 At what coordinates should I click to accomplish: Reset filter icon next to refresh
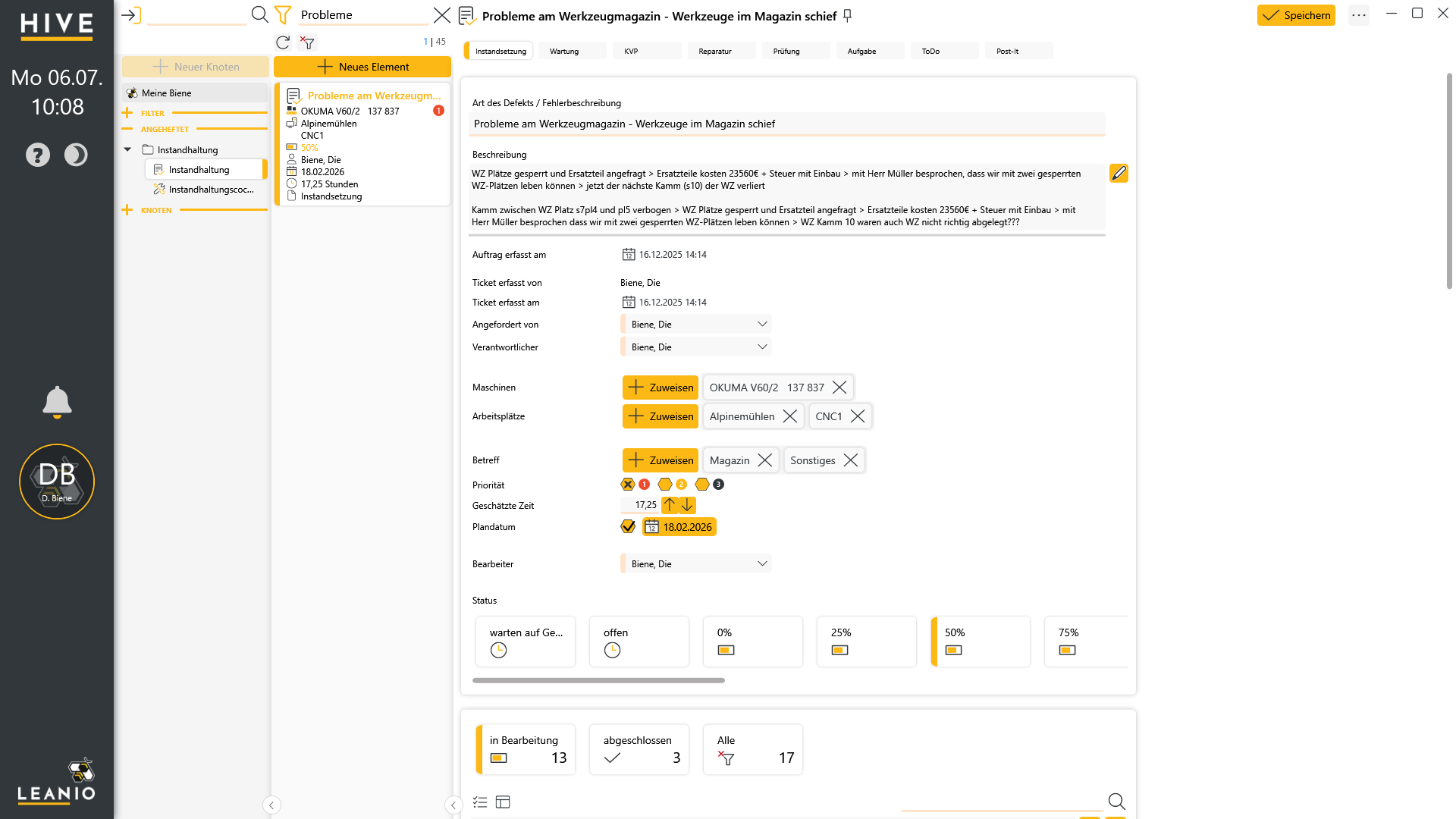(307, 42)
